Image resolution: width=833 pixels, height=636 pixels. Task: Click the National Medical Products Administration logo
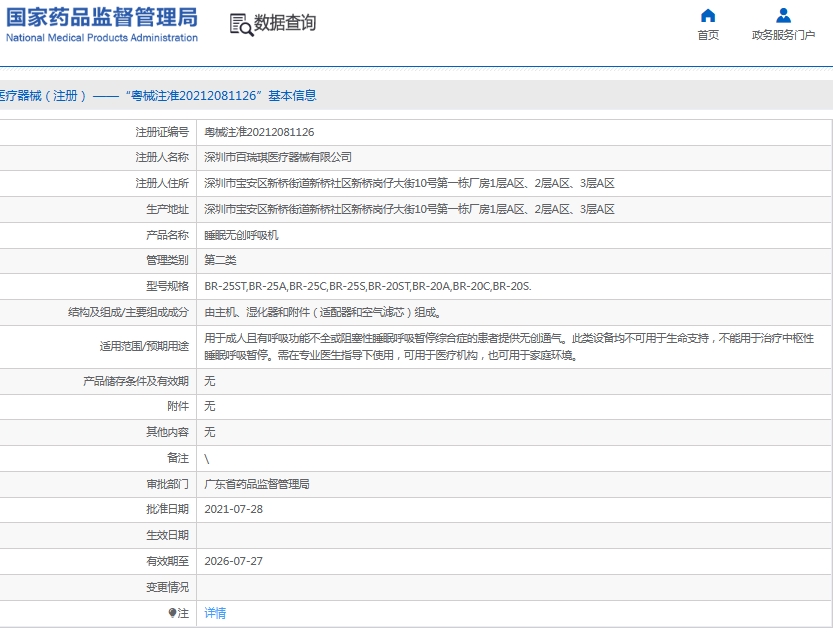pos(100,24)
